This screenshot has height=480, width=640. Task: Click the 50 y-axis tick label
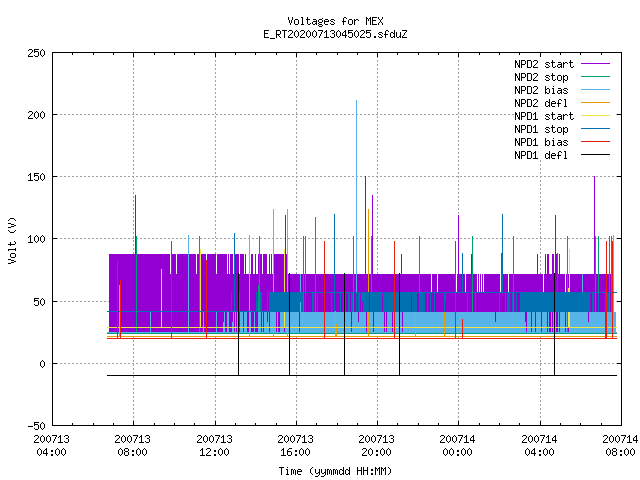39,302
